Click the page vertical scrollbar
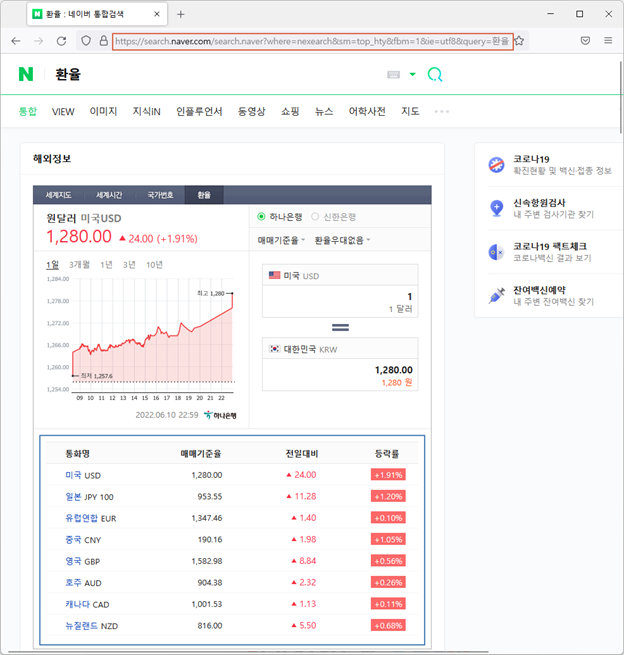This screenshot has width=624, height=655. [621, 97]
